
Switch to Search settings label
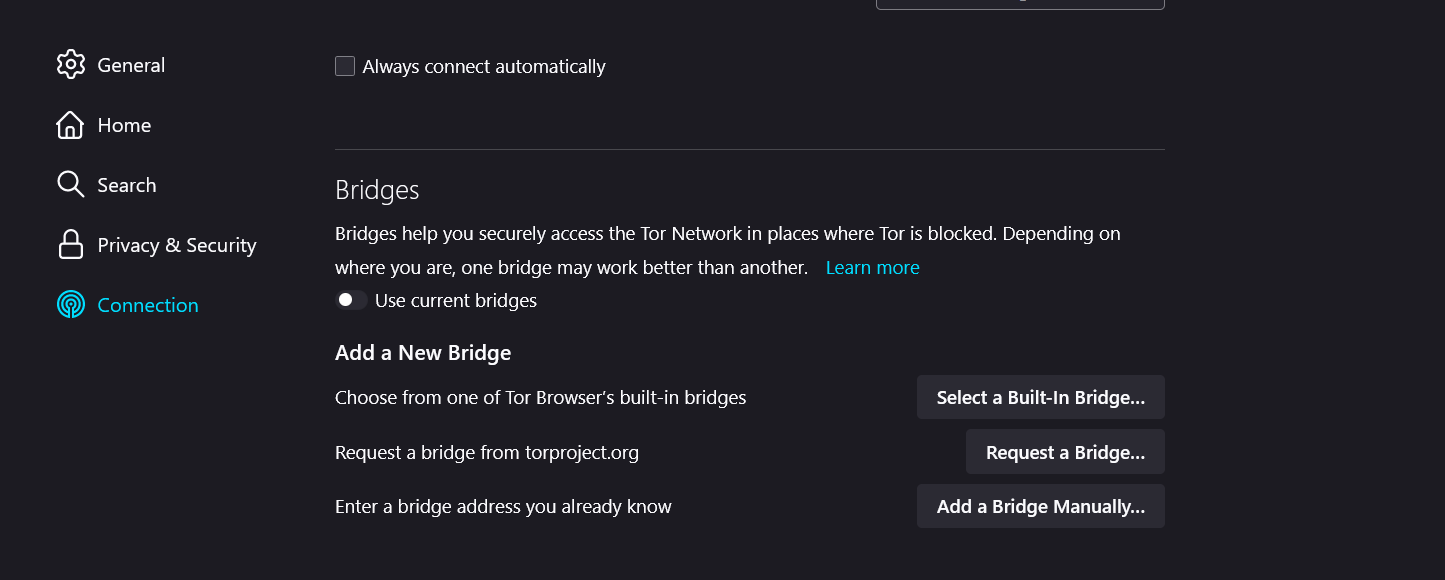click(127, 185)
